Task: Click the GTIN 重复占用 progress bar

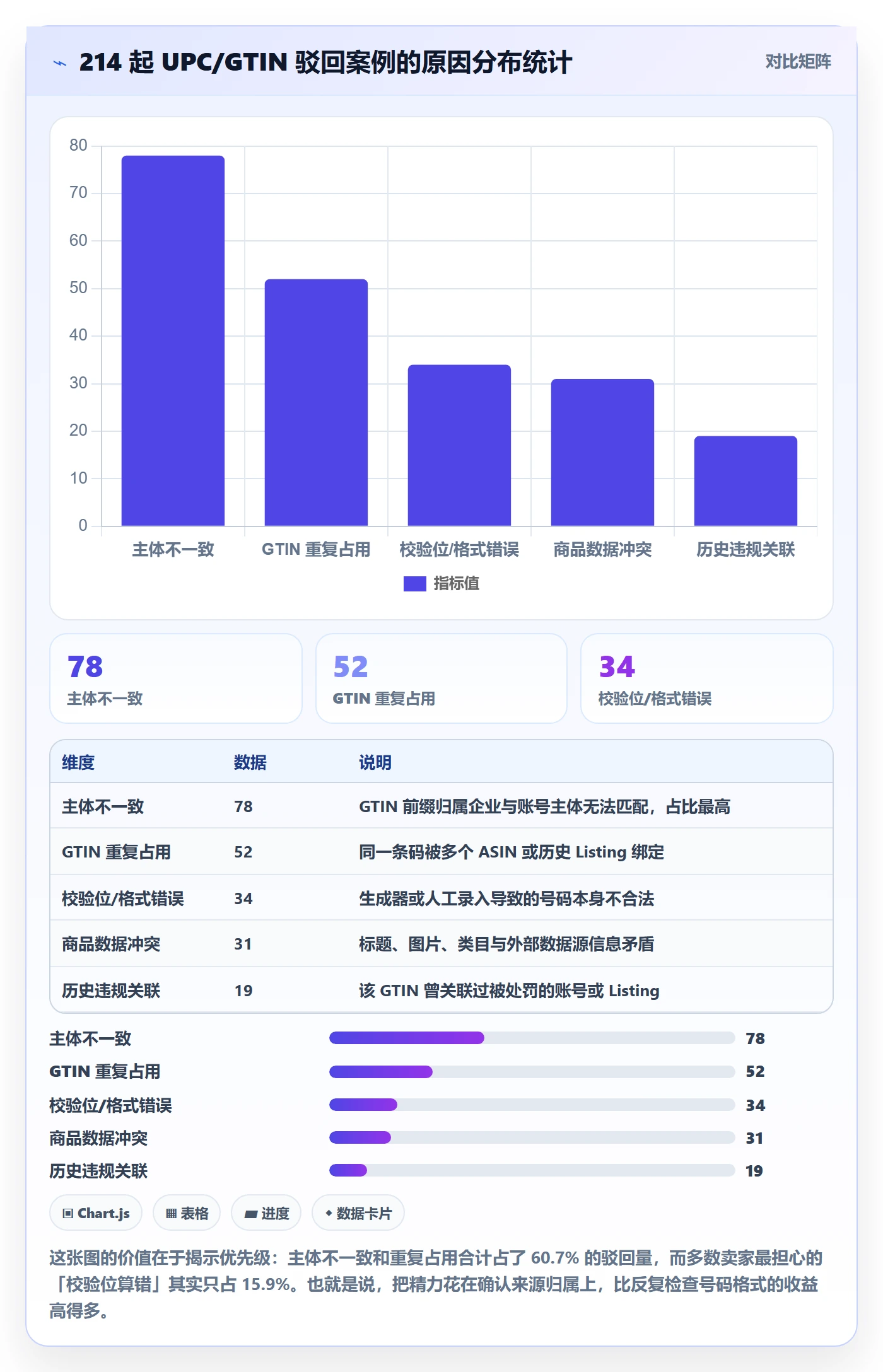Action: tap(532, 1071)
